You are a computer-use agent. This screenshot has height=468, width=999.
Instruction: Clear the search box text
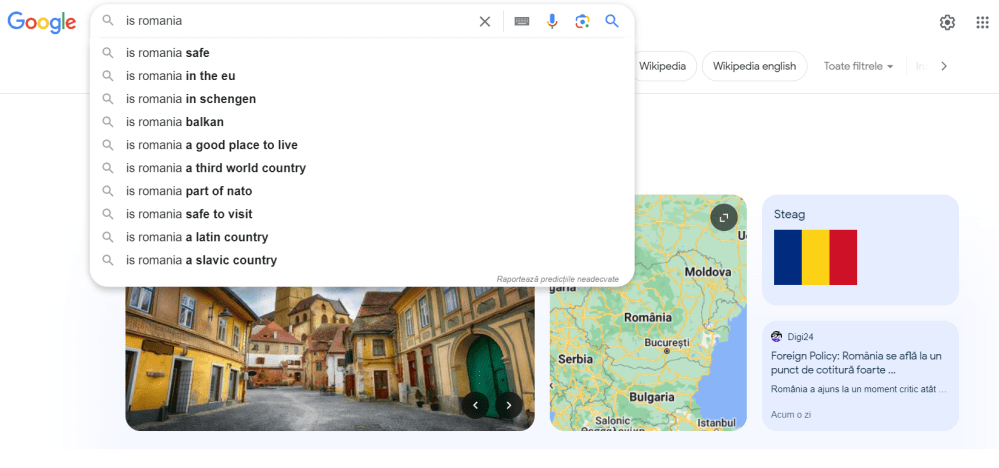pos(485,21)
